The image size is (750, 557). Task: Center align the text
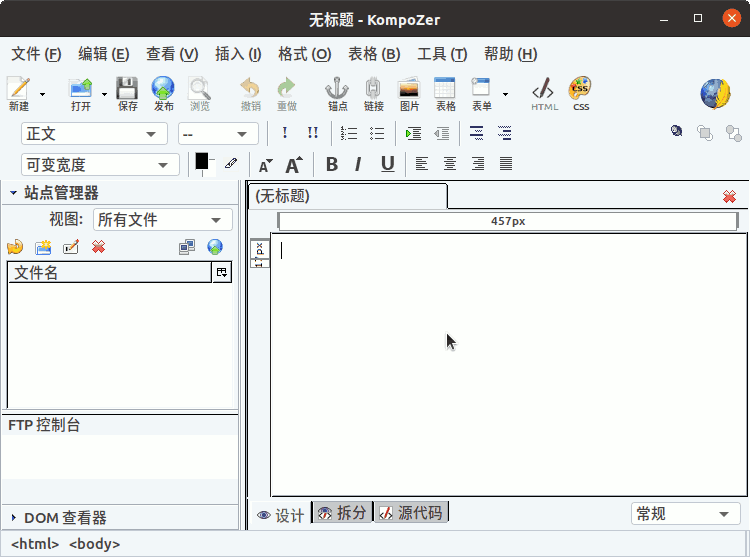tap(450, 164)
